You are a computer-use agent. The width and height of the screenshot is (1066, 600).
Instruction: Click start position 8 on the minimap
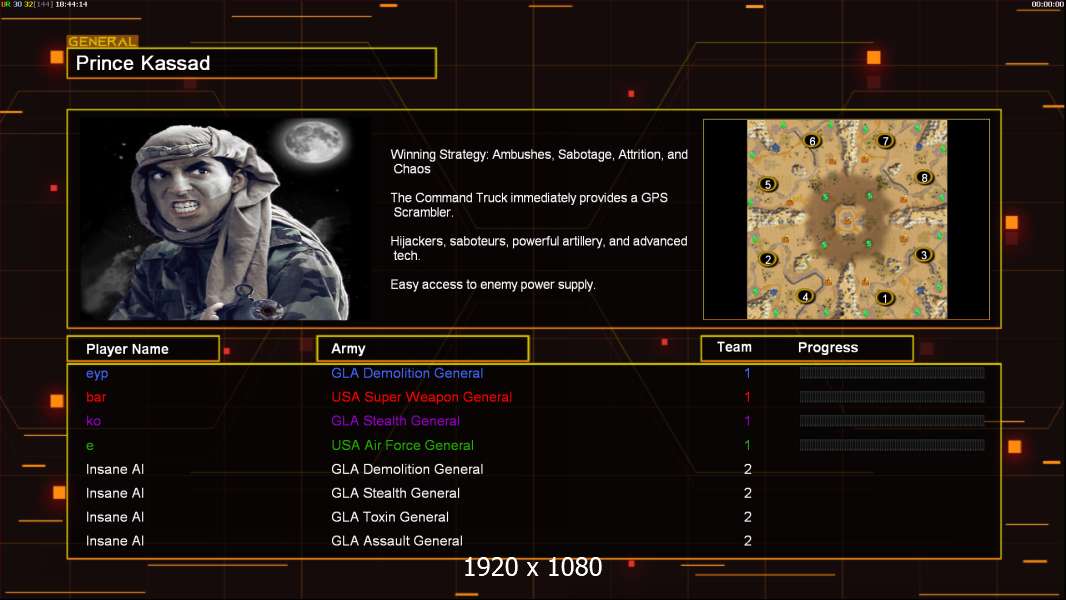(x=924, y=177)
